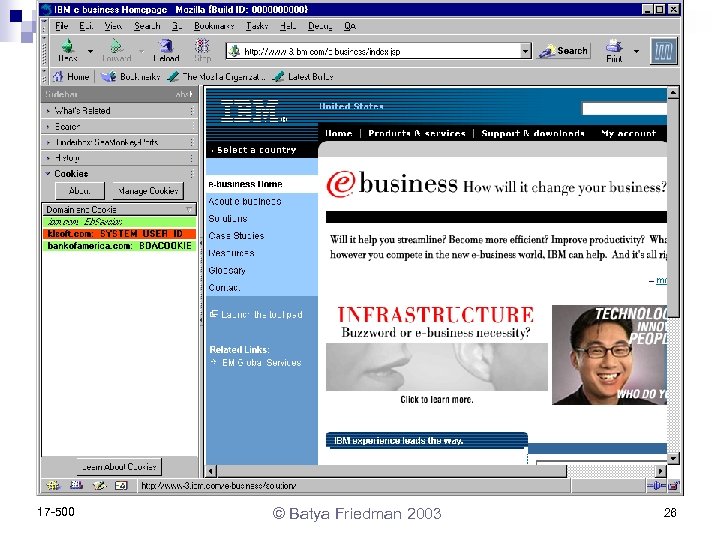720x540 pixels.
Task: Open Glossary in left navigation
Action: [227, 270]
